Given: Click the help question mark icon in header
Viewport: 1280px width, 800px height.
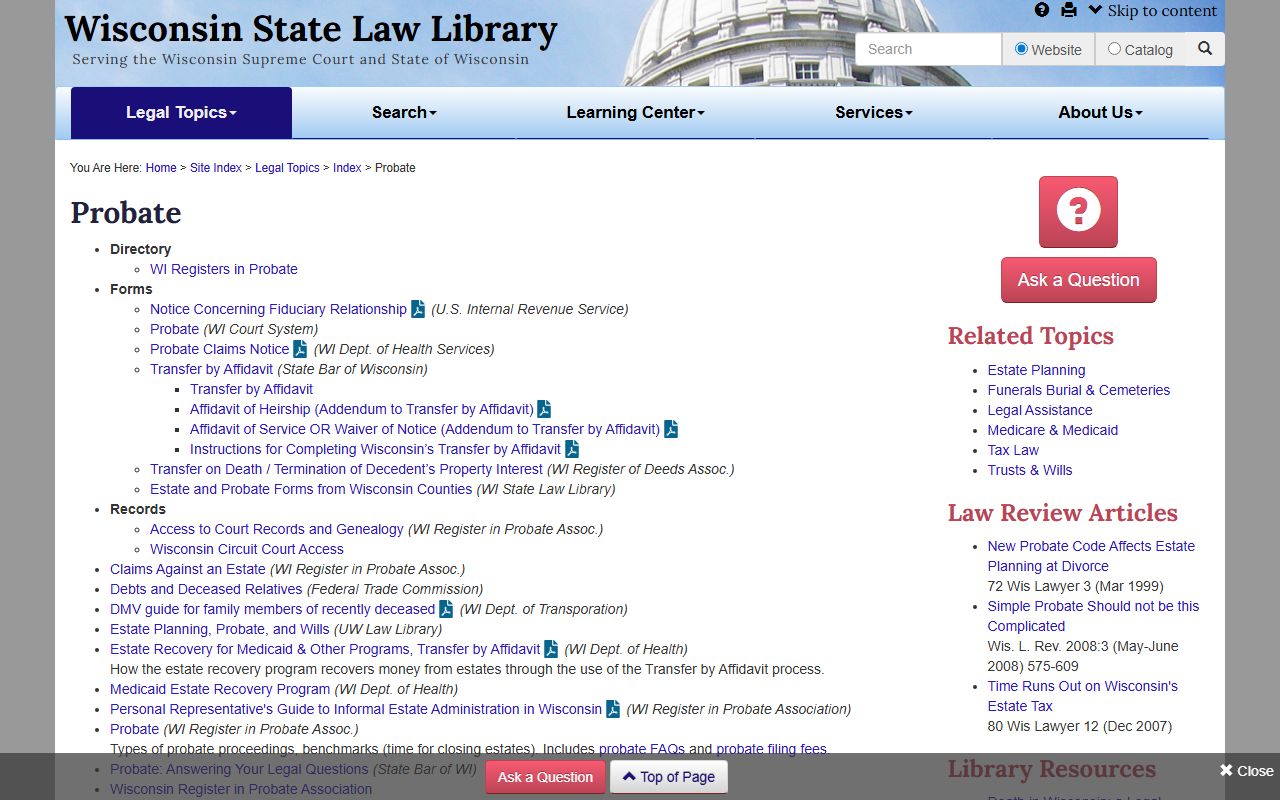Looking at the screenshot, I should [1042, 10].
